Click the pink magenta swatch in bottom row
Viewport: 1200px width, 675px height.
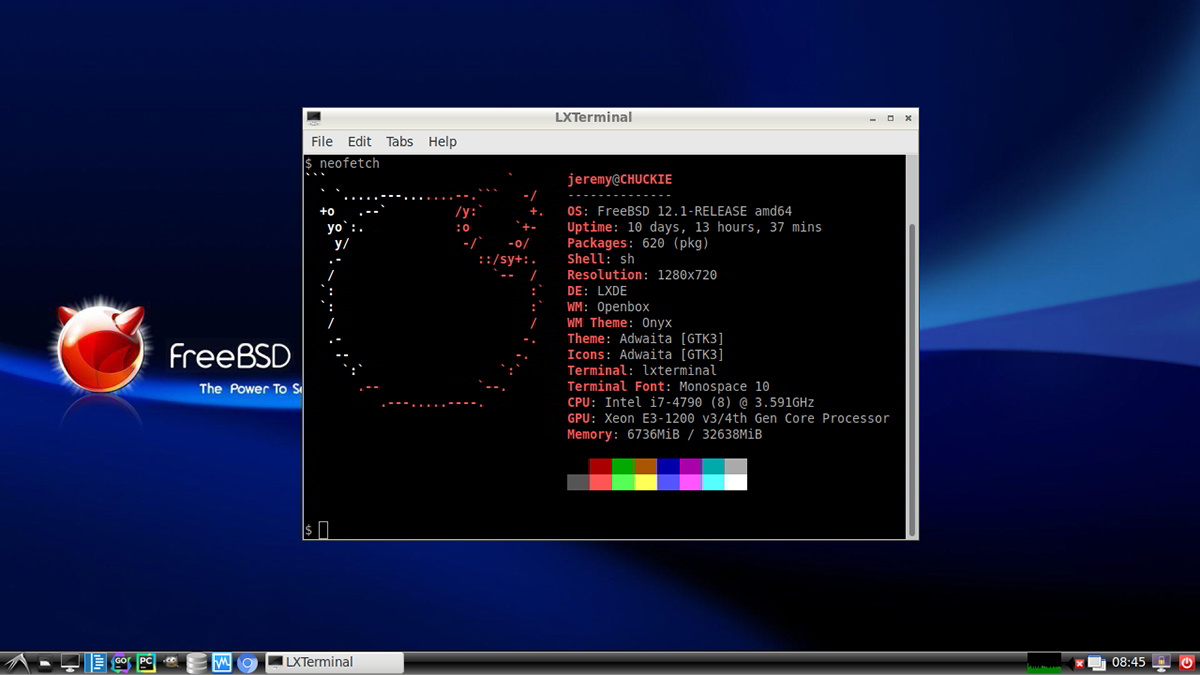691,482
